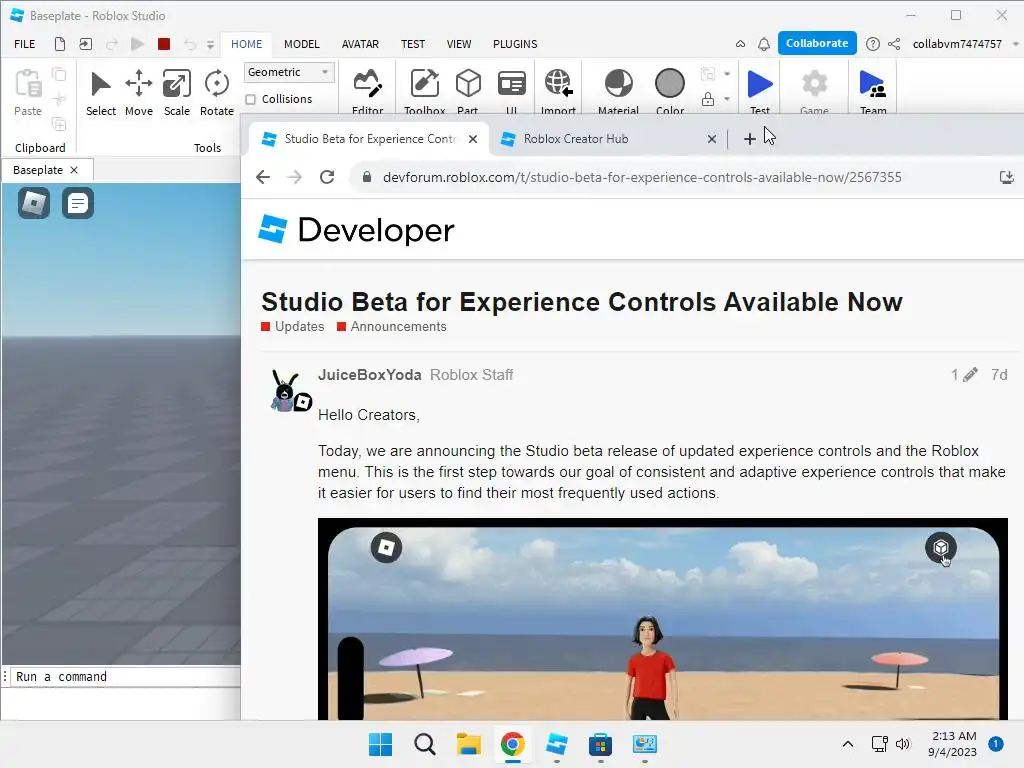This screenshot has height=768, width=1024.
Task: Expand the lock tool dropdown arrow
Action: (x=727, y=99)
